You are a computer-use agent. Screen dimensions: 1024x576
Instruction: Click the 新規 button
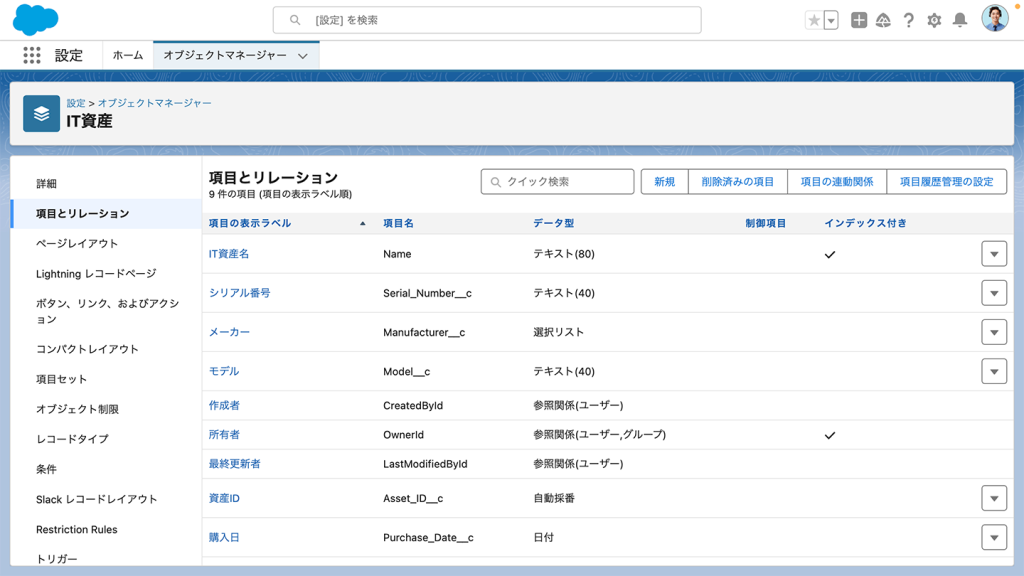pyautogui.click(x=664, y=181)
